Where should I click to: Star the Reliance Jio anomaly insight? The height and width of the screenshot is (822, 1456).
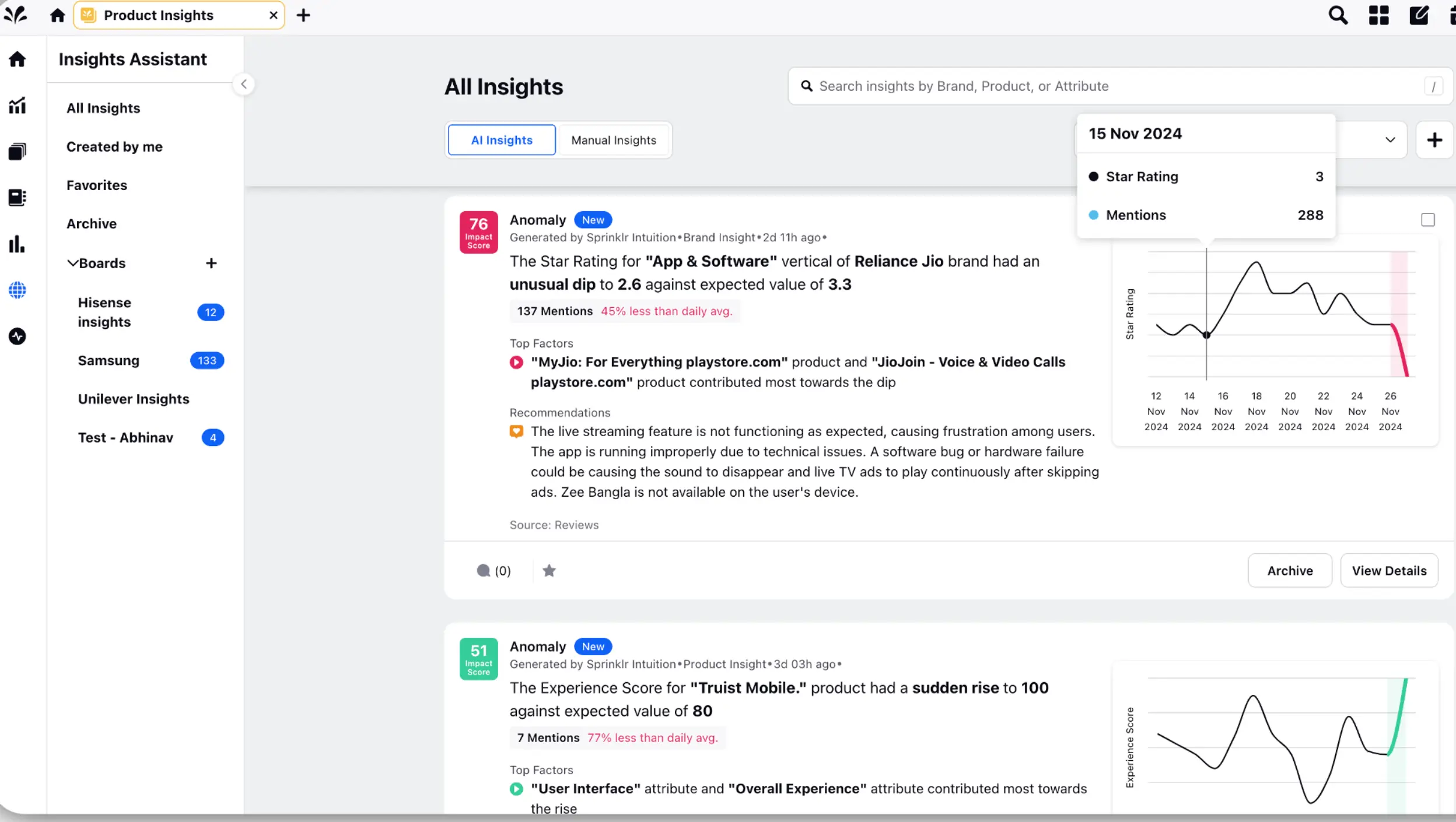point(549,570)
